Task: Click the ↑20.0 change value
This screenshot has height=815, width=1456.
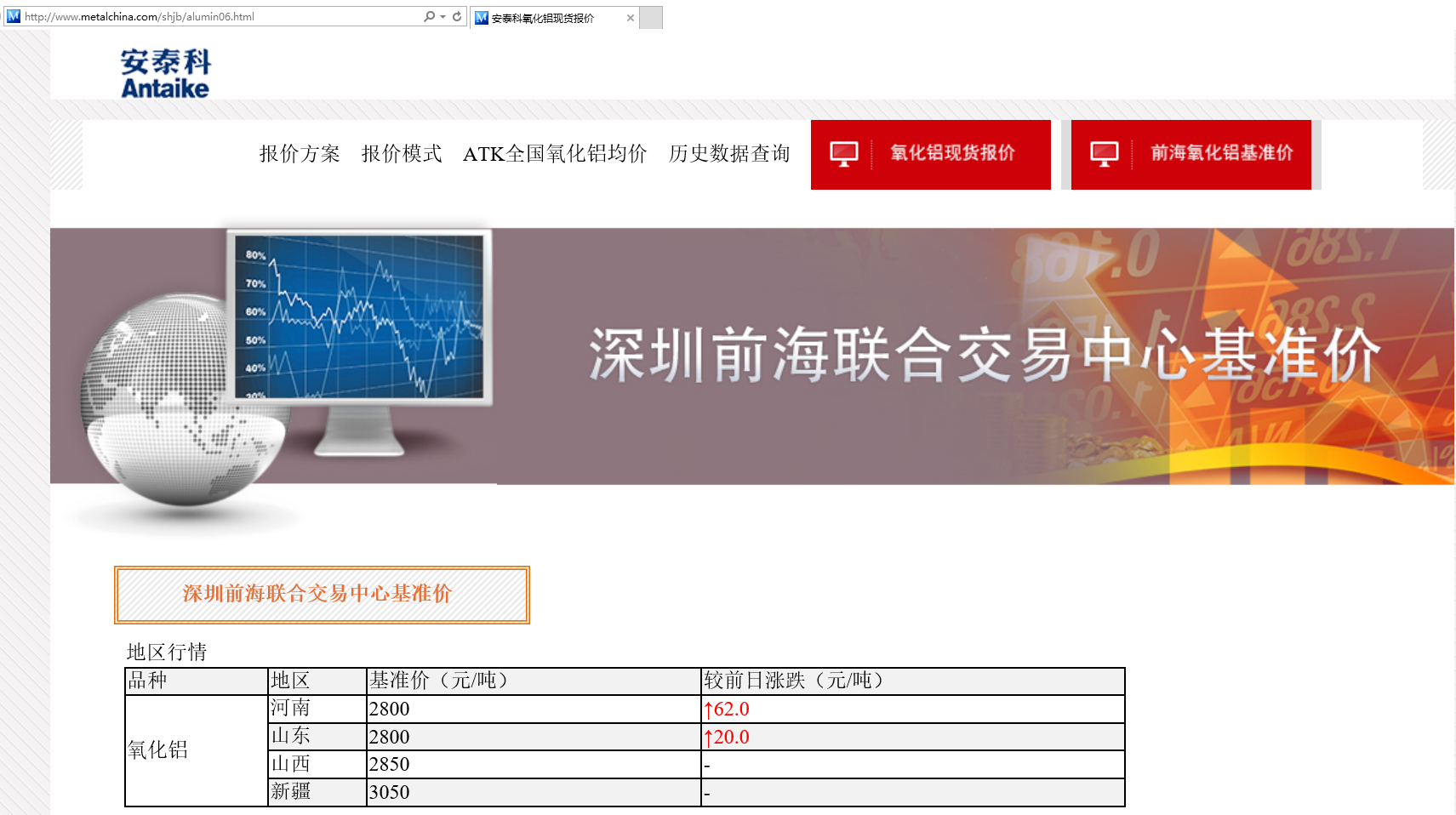Action: [x=727, y=737]
